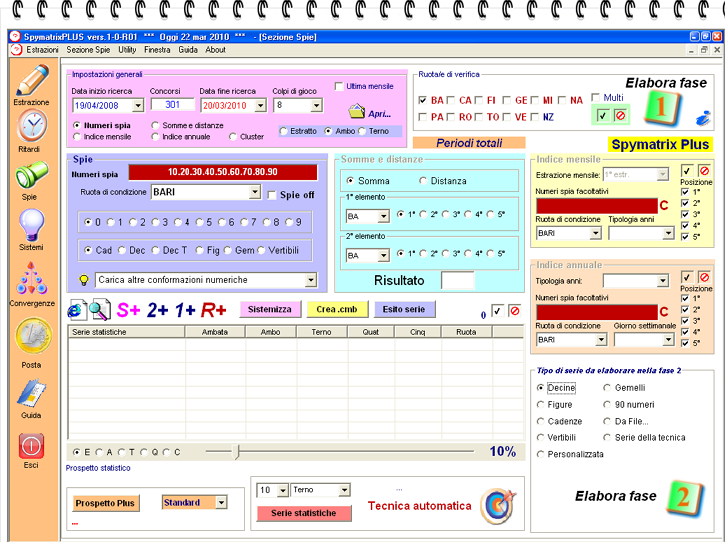Click the Esito serie button
The image size is (727, 542).
pyautogui.click(x=404, y=309)
